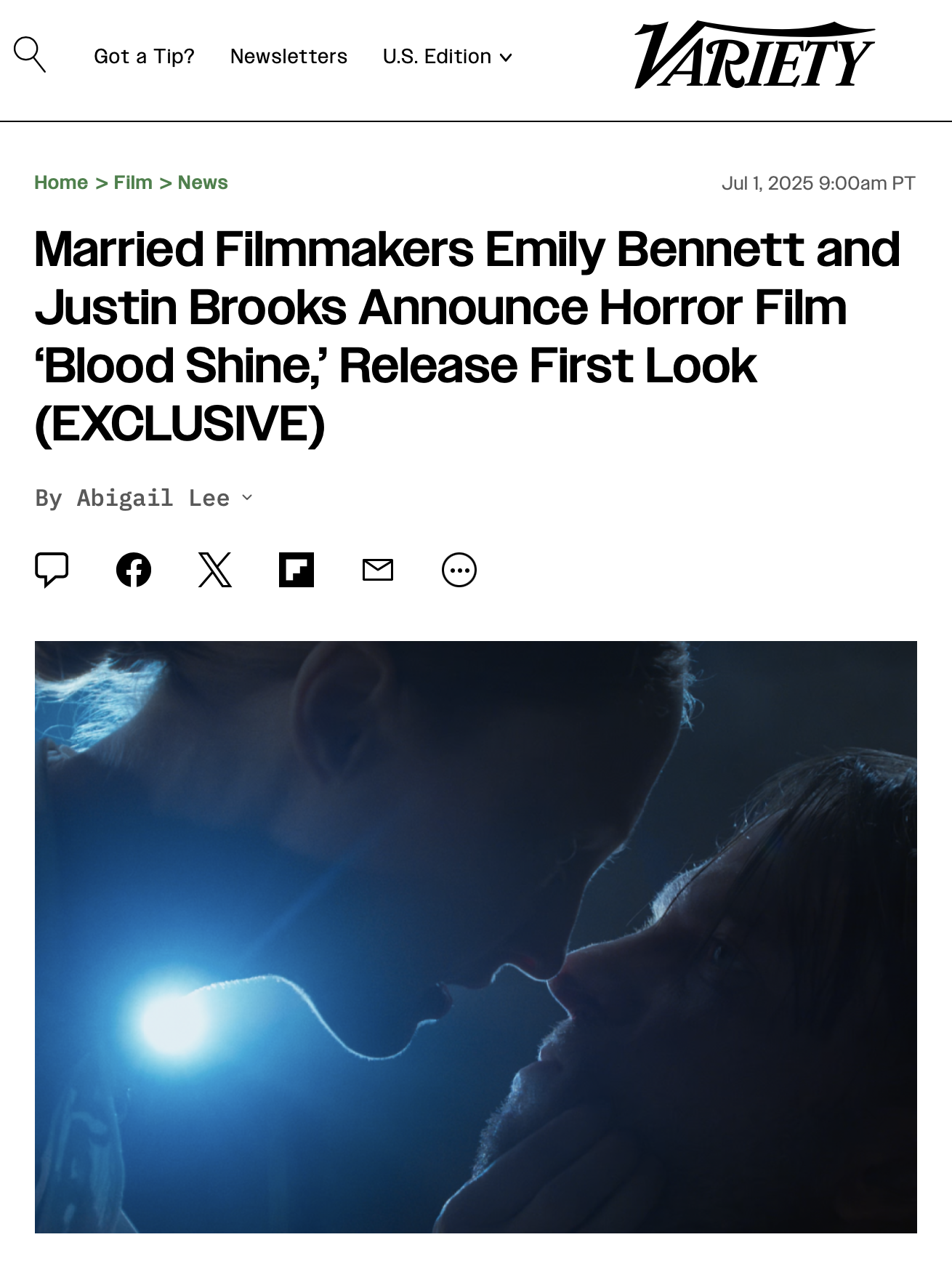Expand the U.S. Edition dropdown
Image resolution: width=952 pixels, height=1269 pixels.
pyautogui.click(x=448, y=57)
